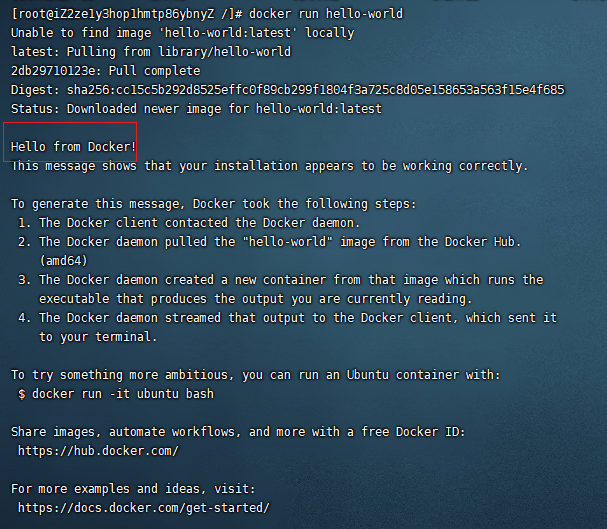Click 'Status: Downloaded newer image' line
This screenshot has height=529, width=607.
click(x=196, y=109)
